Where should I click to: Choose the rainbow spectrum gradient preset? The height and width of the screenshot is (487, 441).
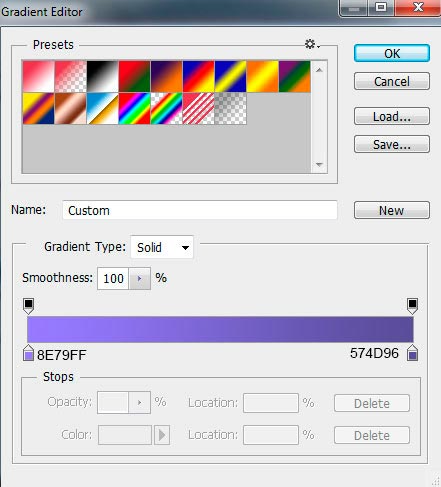[x=134, y=109]
